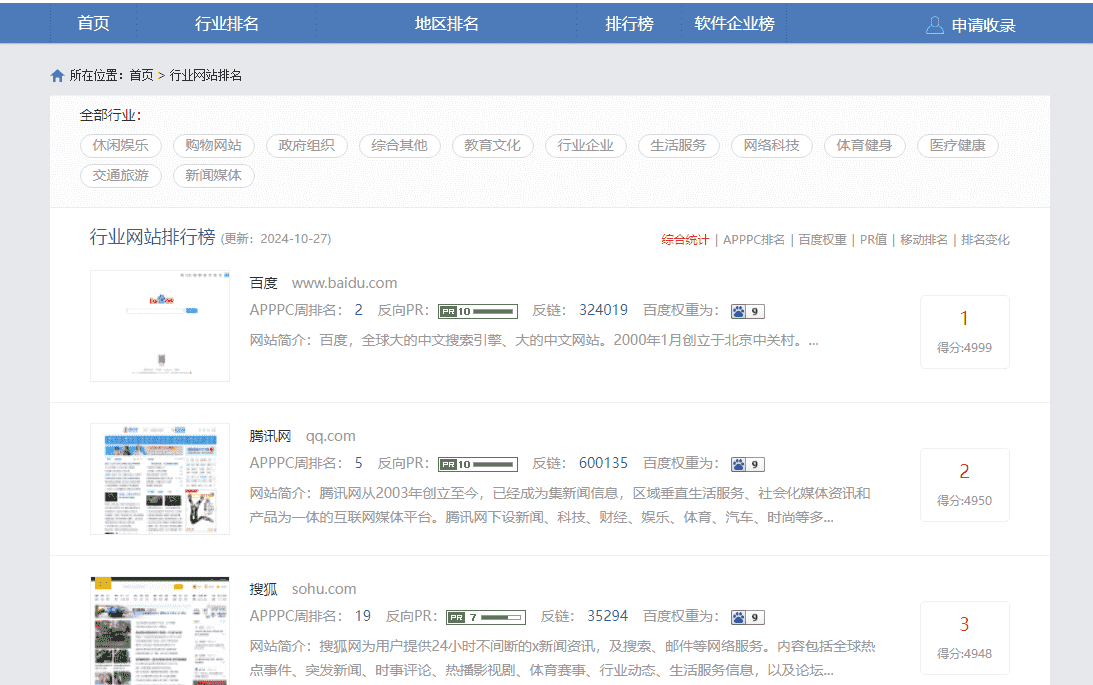Filter by 交通旅游 industry
Screen dimensions: 1093x685
[x=121, y=176]
